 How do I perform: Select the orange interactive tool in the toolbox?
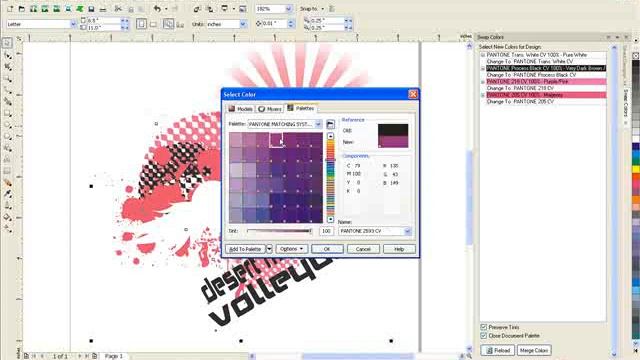7,182
